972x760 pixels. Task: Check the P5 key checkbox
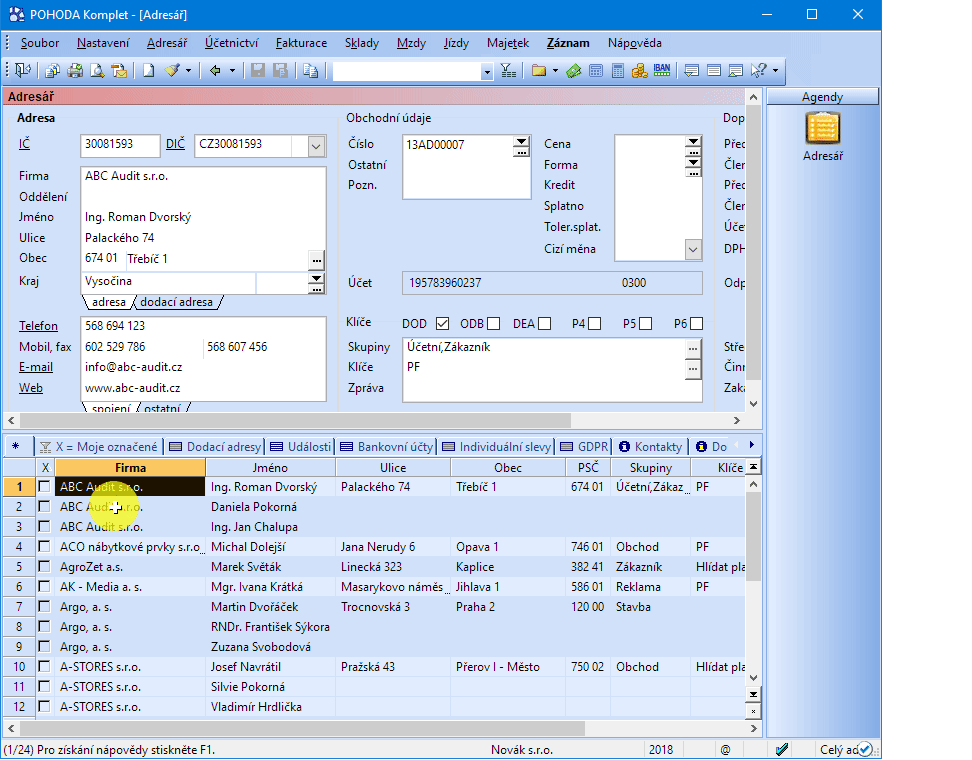pyautogui.click(x=645, y=324)
